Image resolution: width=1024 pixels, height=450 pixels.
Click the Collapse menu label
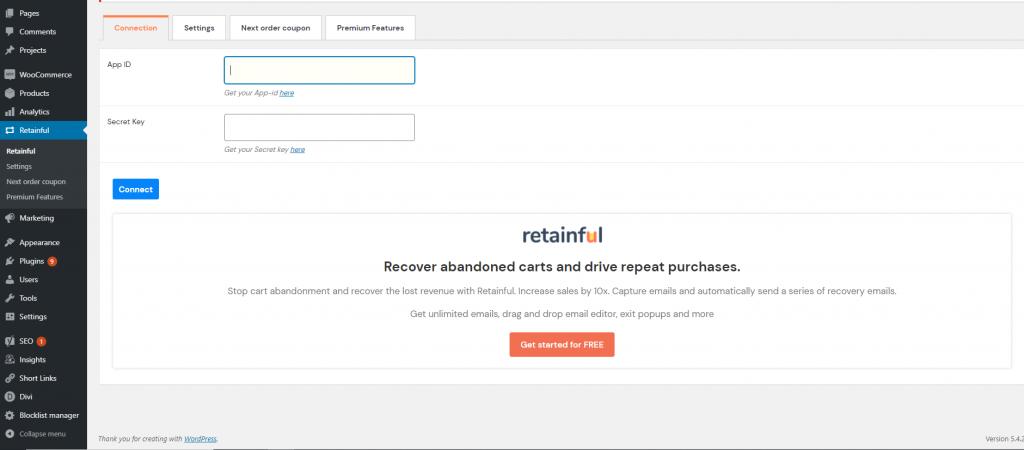(x=42, y=434)
